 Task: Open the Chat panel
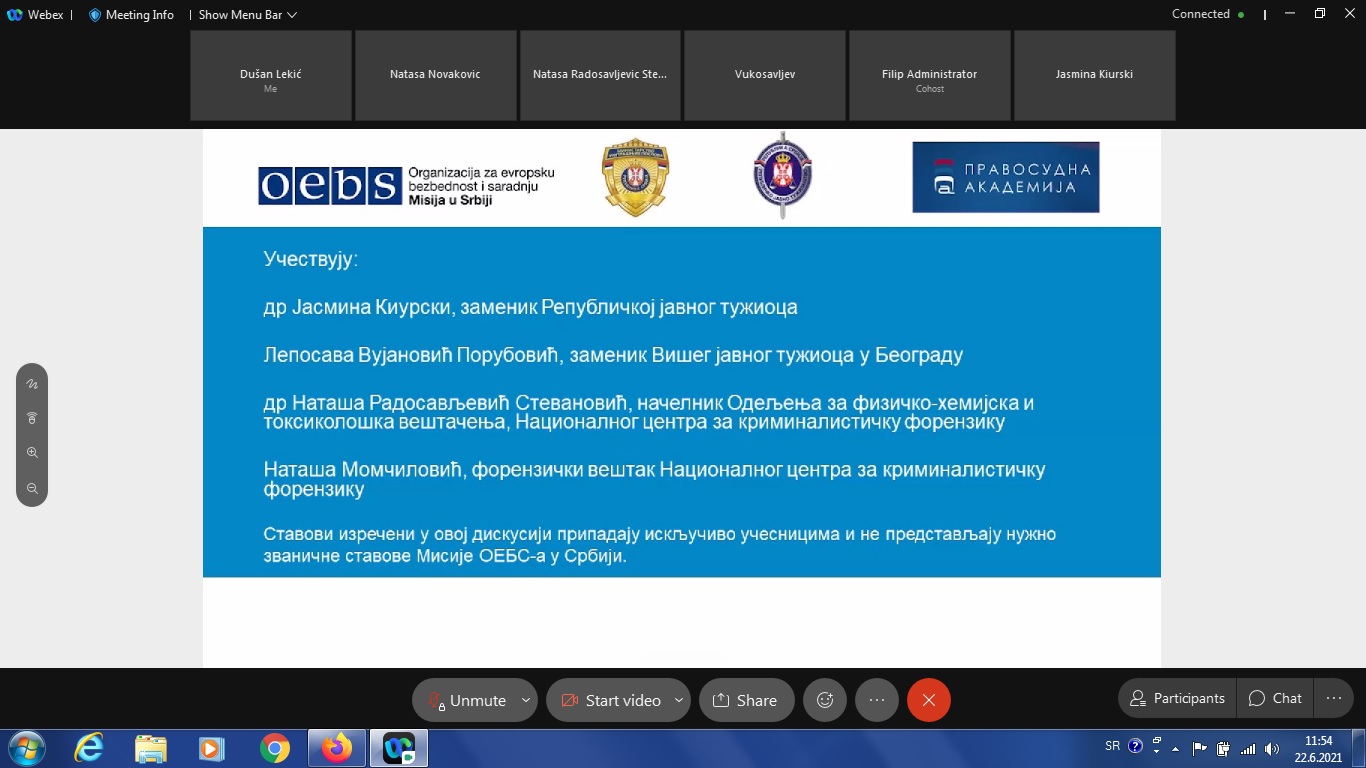point(1275,698)
